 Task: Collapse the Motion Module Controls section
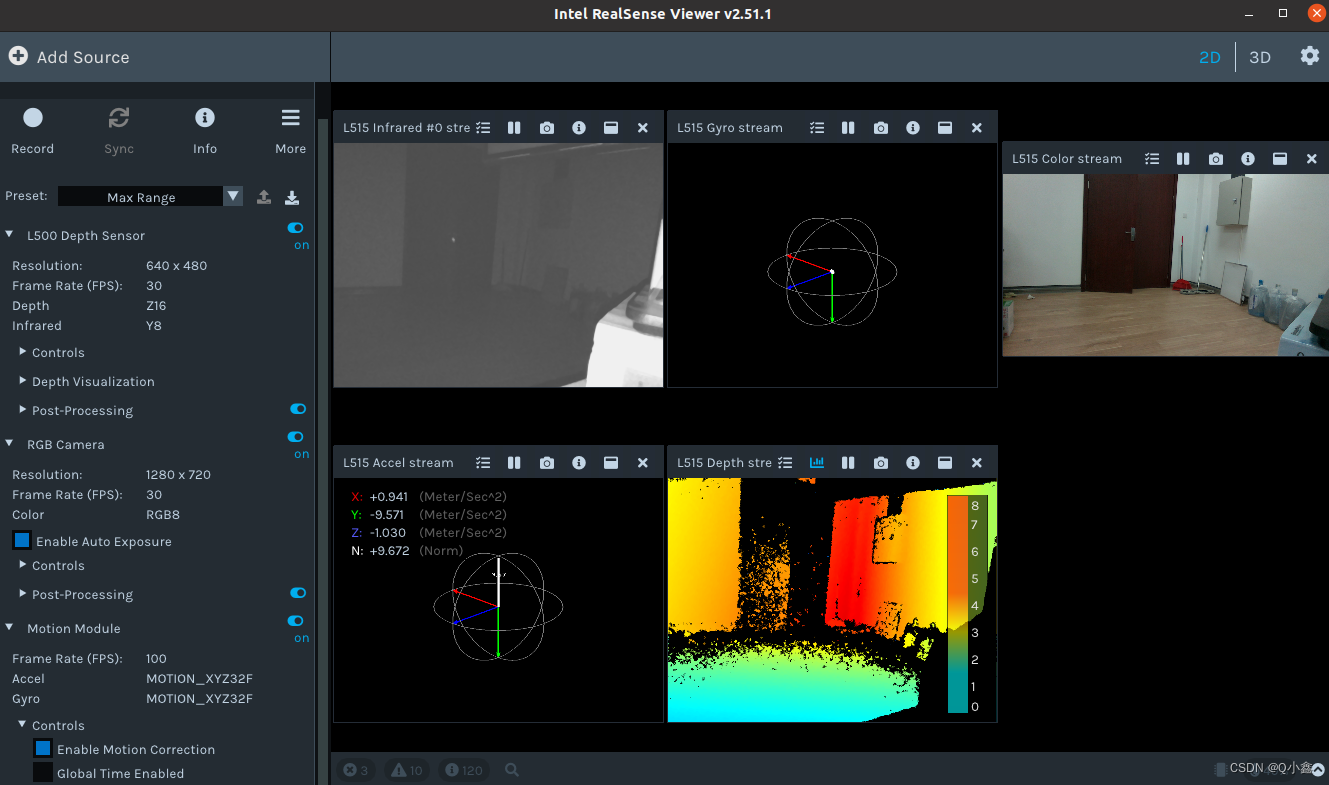(x=21, y=725)
